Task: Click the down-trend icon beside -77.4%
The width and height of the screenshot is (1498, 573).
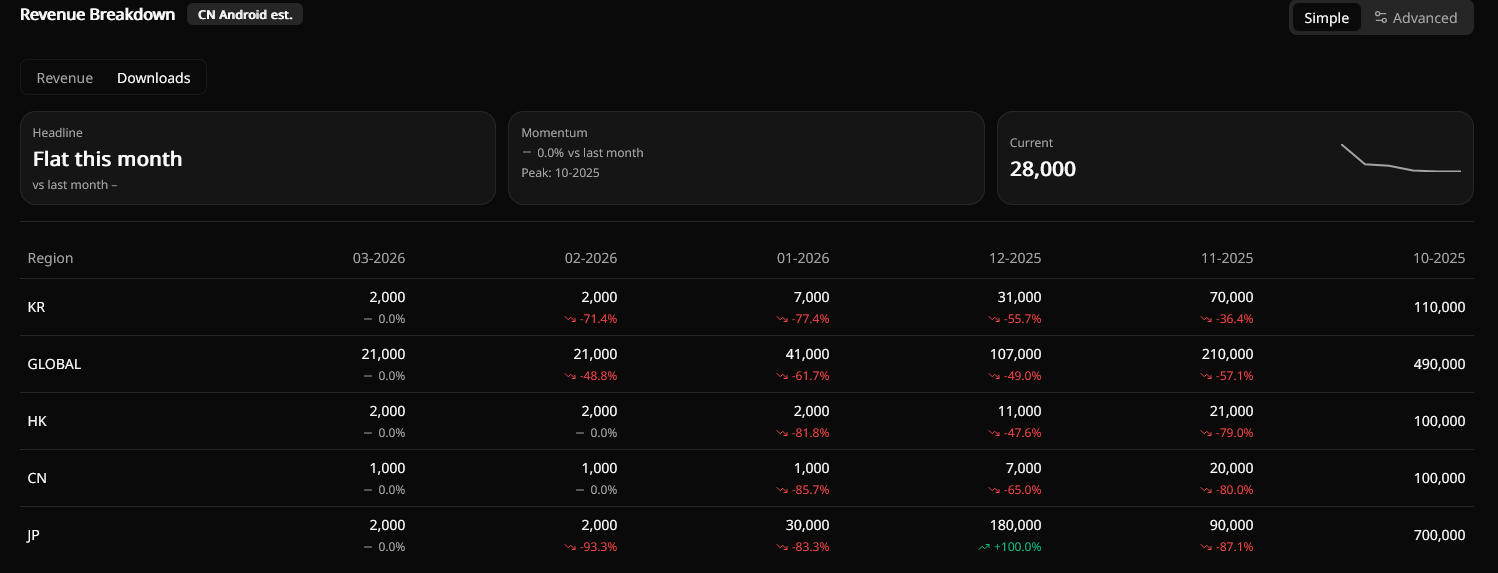Action: coord(782,319)
